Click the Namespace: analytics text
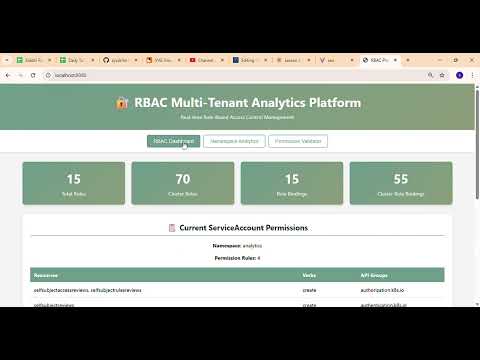The width and height of the screenshot is (480, 360). click(x=237, y=246)
